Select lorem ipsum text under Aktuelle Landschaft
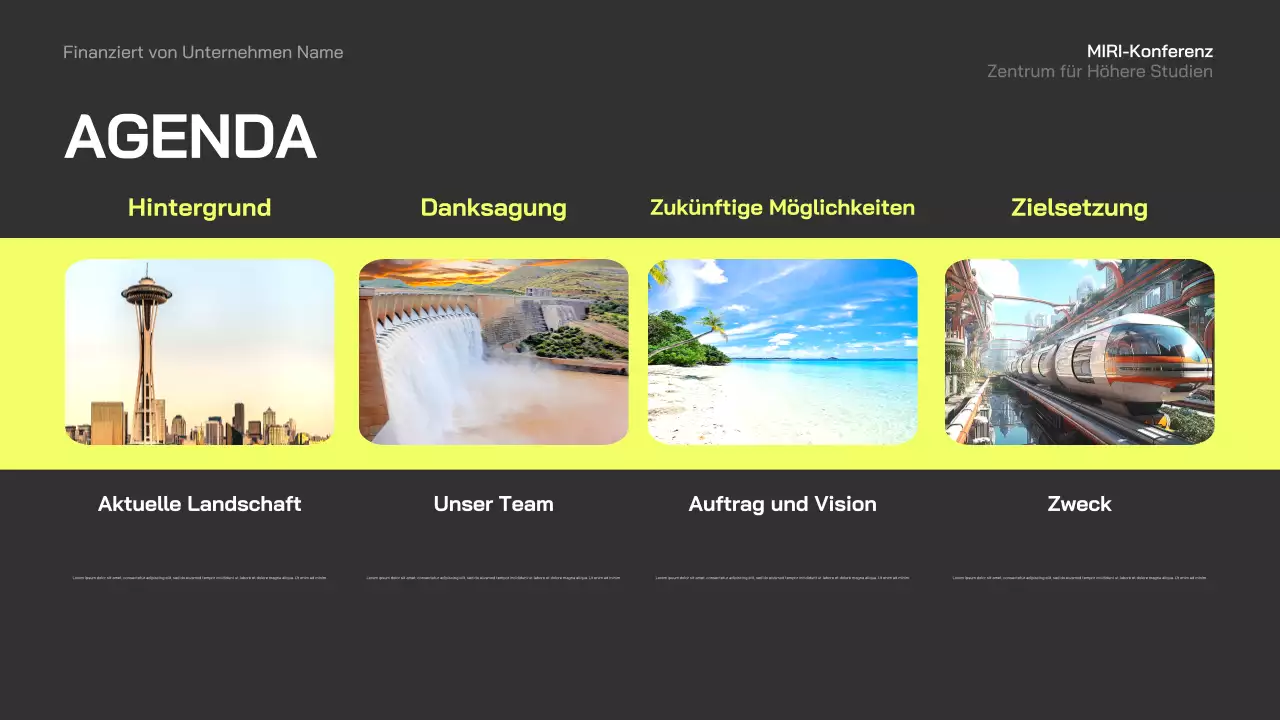Viewport: 1280px width, 720px height. click(x=200, y=578)
